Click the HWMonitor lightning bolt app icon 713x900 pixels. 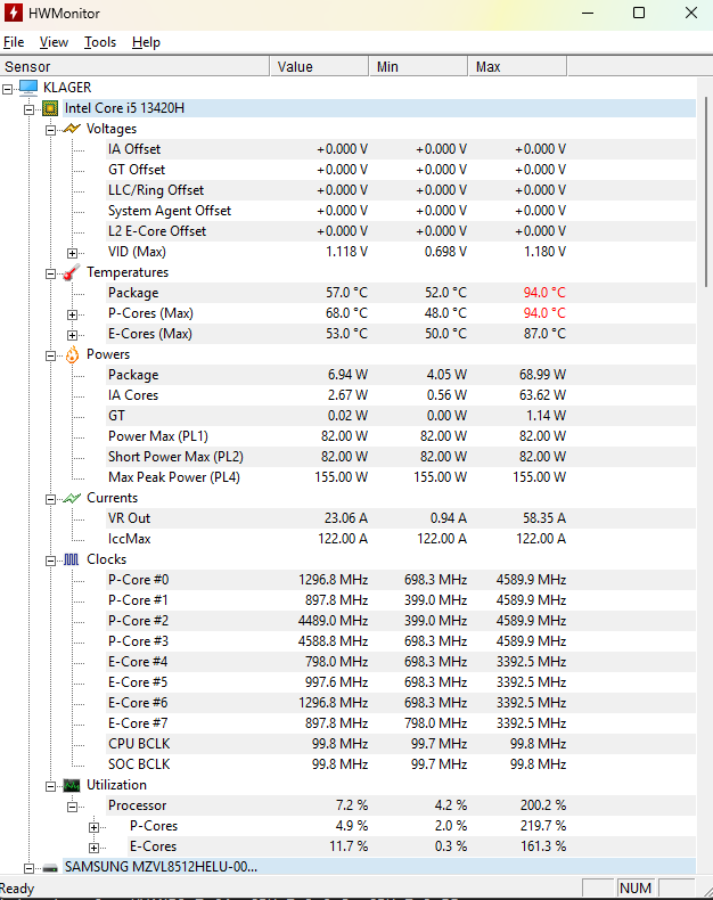coord(13,13)
